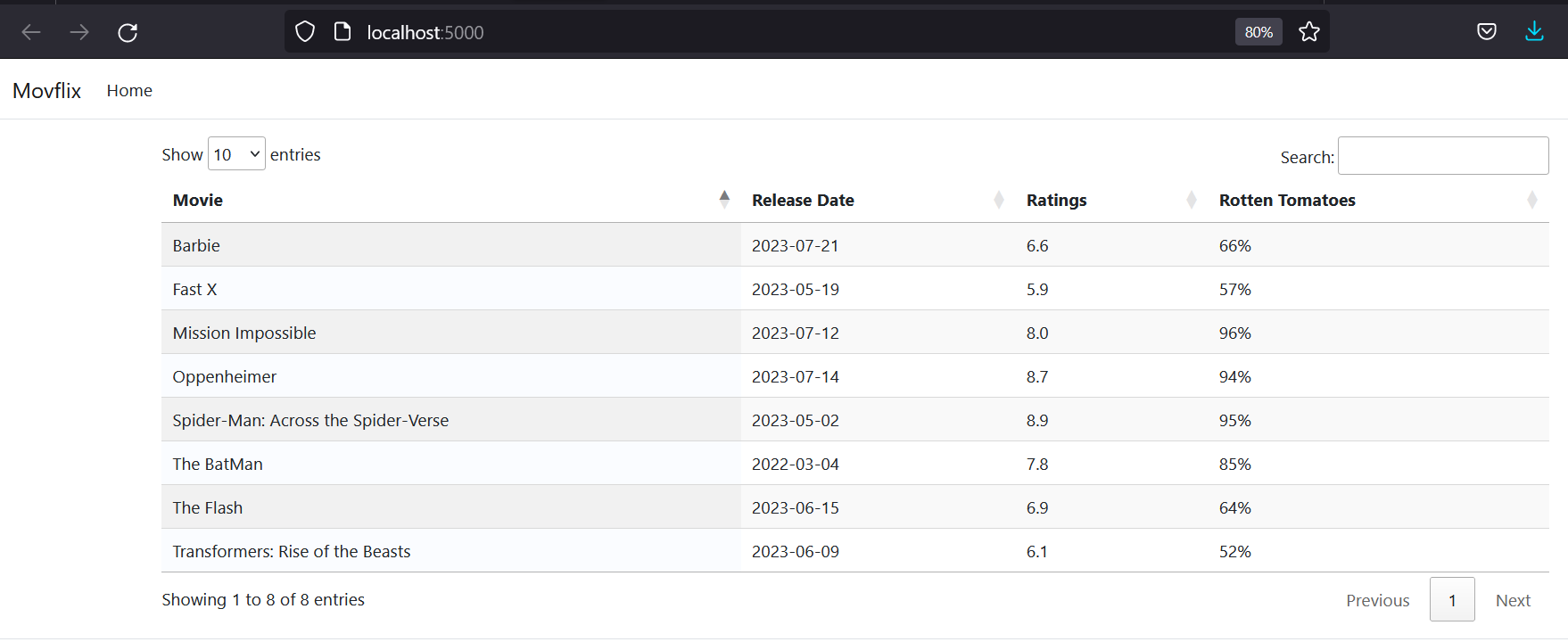The height and width of the screenshot is (642, 1568).
Task: Click the browser forward arrow
Action: (x=79, y=32)
